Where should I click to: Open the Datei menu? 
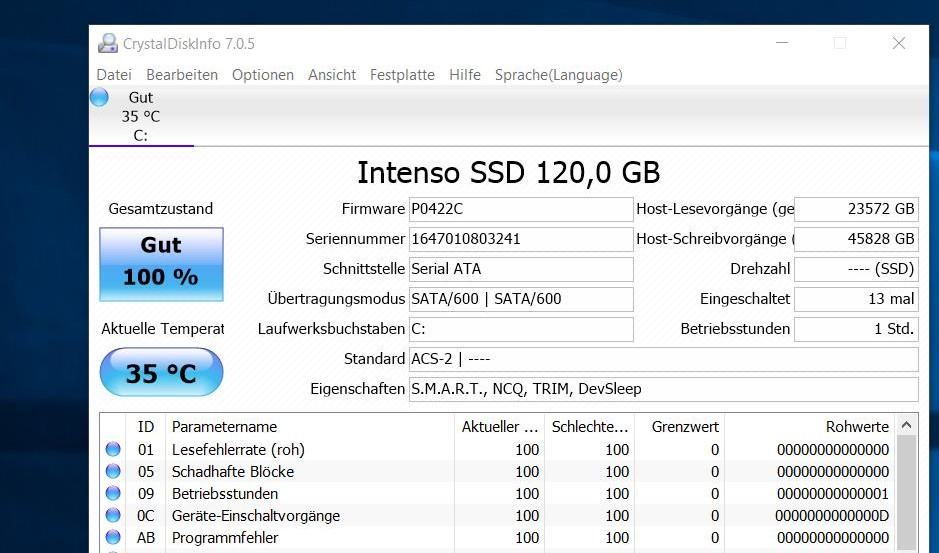point(114,75)
